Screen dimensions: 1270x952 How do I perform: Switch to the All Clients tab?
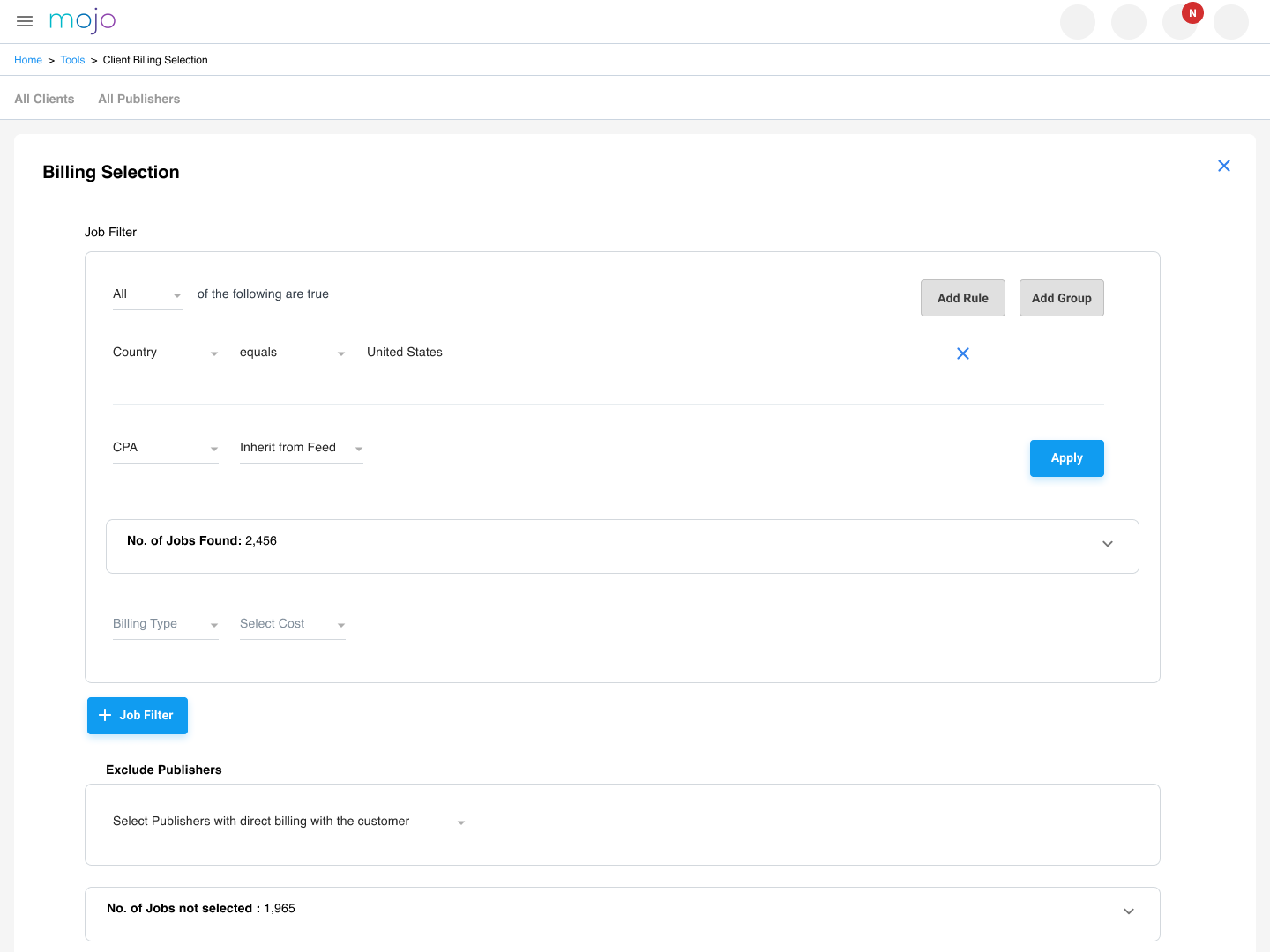pos(44,99)
